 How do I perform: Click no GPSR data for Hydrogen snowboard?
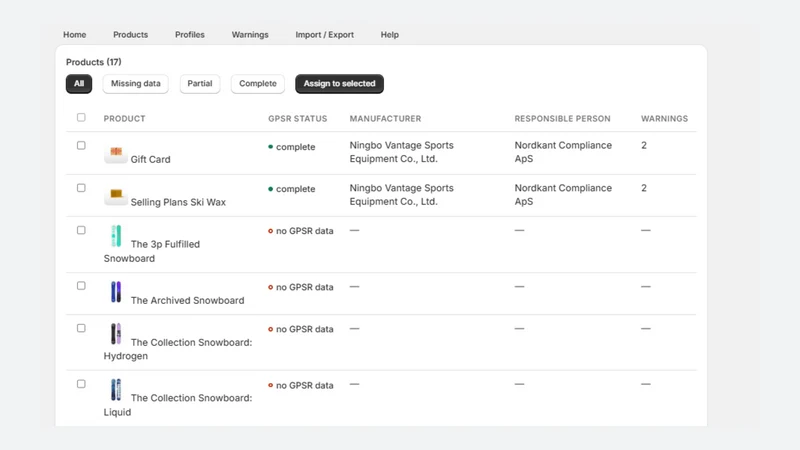[x=301, y=329]
